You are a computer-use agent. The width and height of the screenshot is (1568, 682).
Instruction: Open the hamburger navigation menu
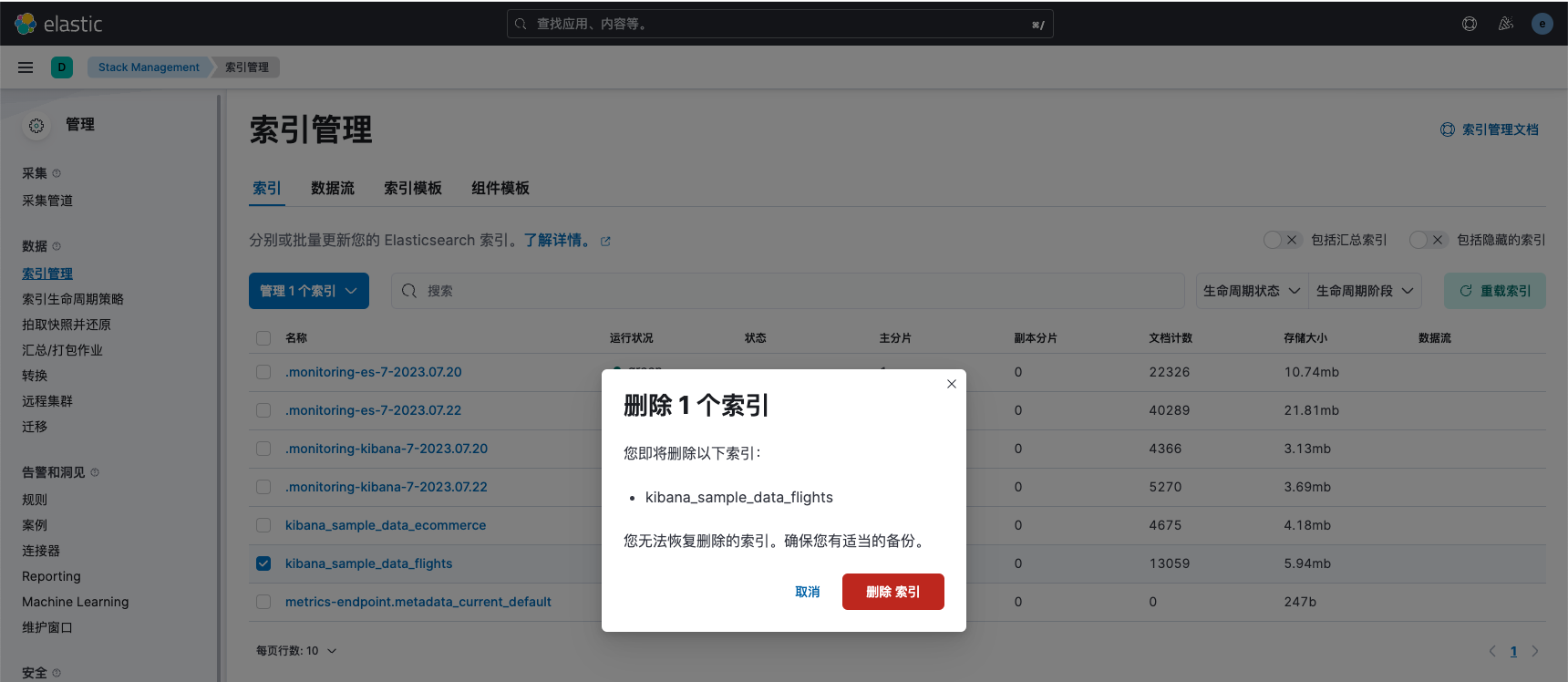26,67
